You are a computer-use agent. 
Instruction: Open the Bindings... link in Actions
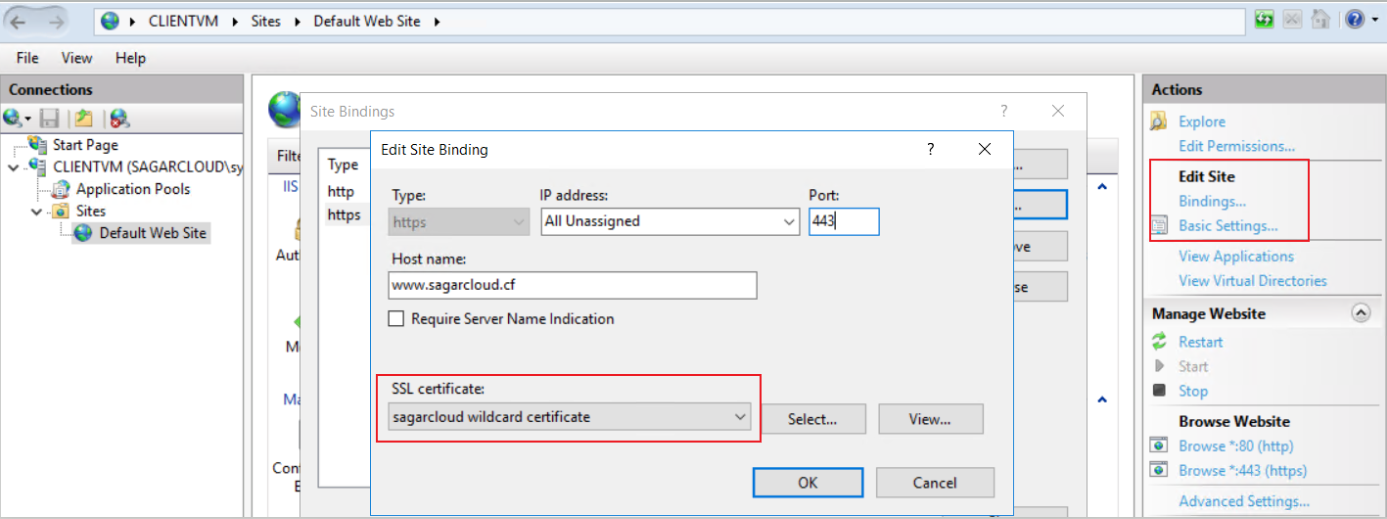[1212, 201]
